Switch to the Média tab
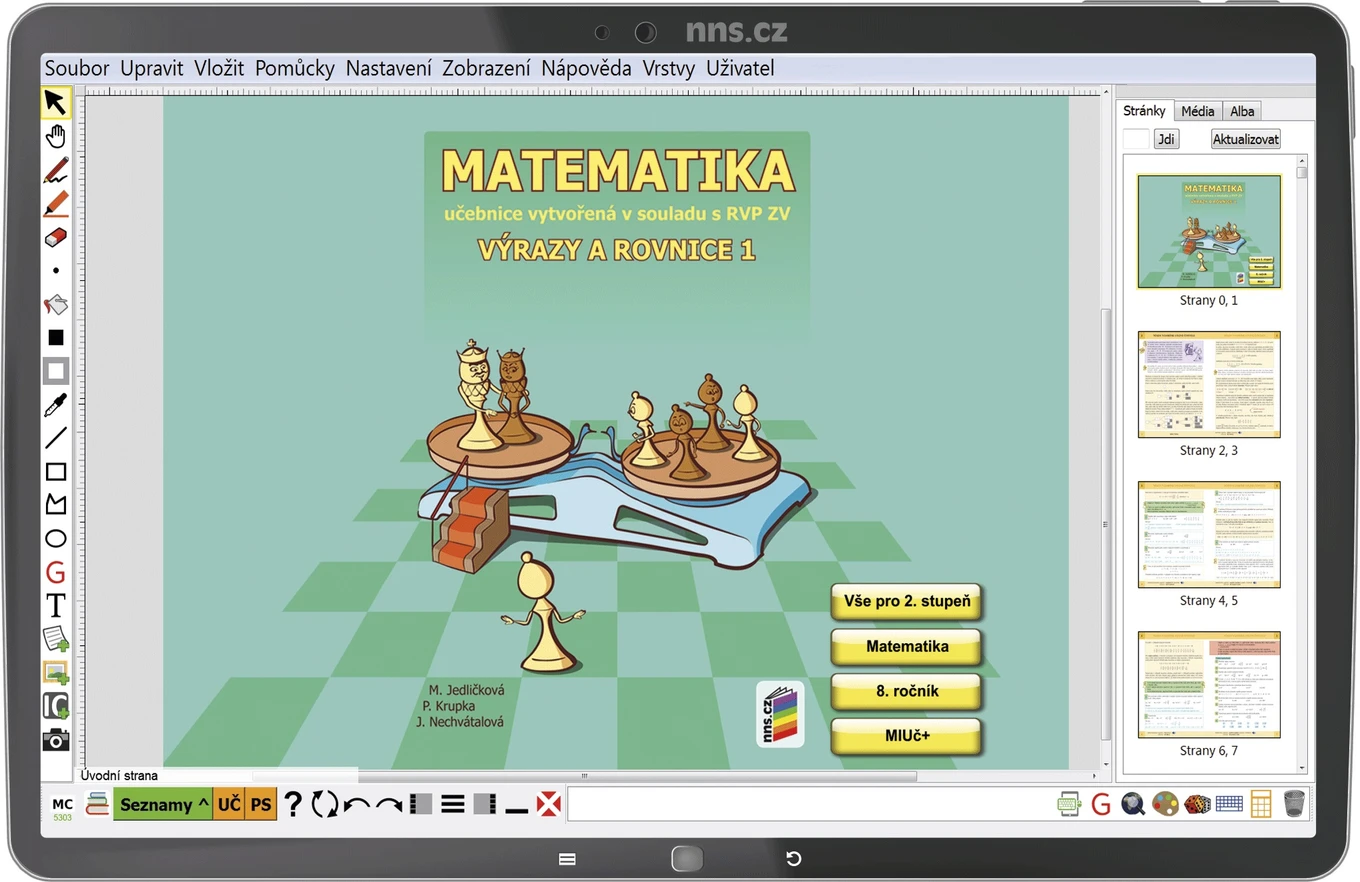 (1197, 111)
